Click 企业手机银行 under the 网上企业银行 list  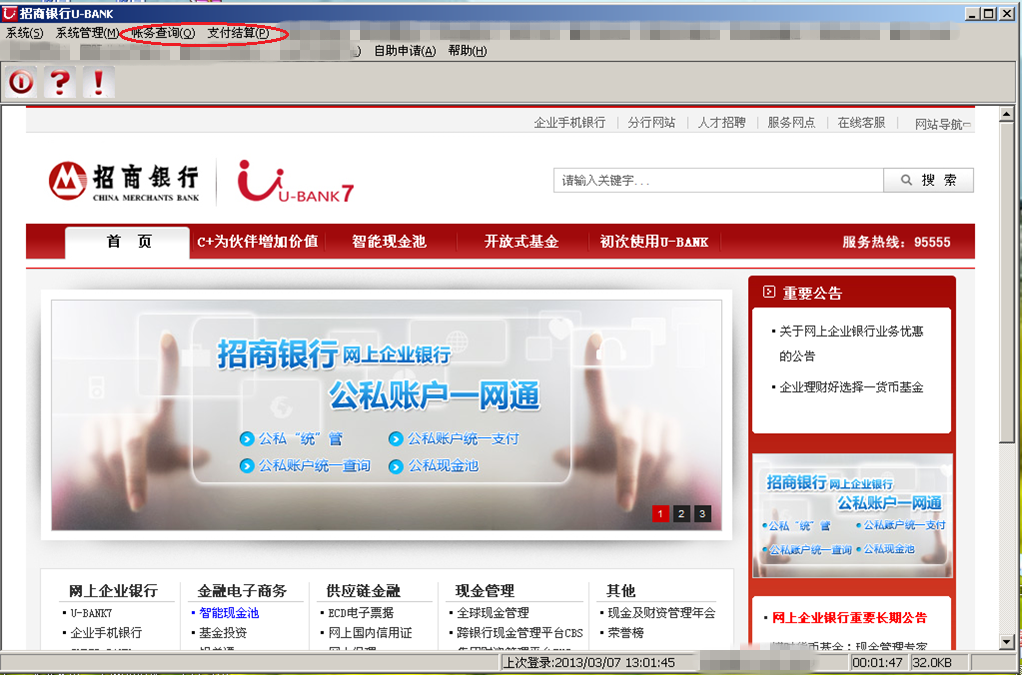(x=106, y=633)
